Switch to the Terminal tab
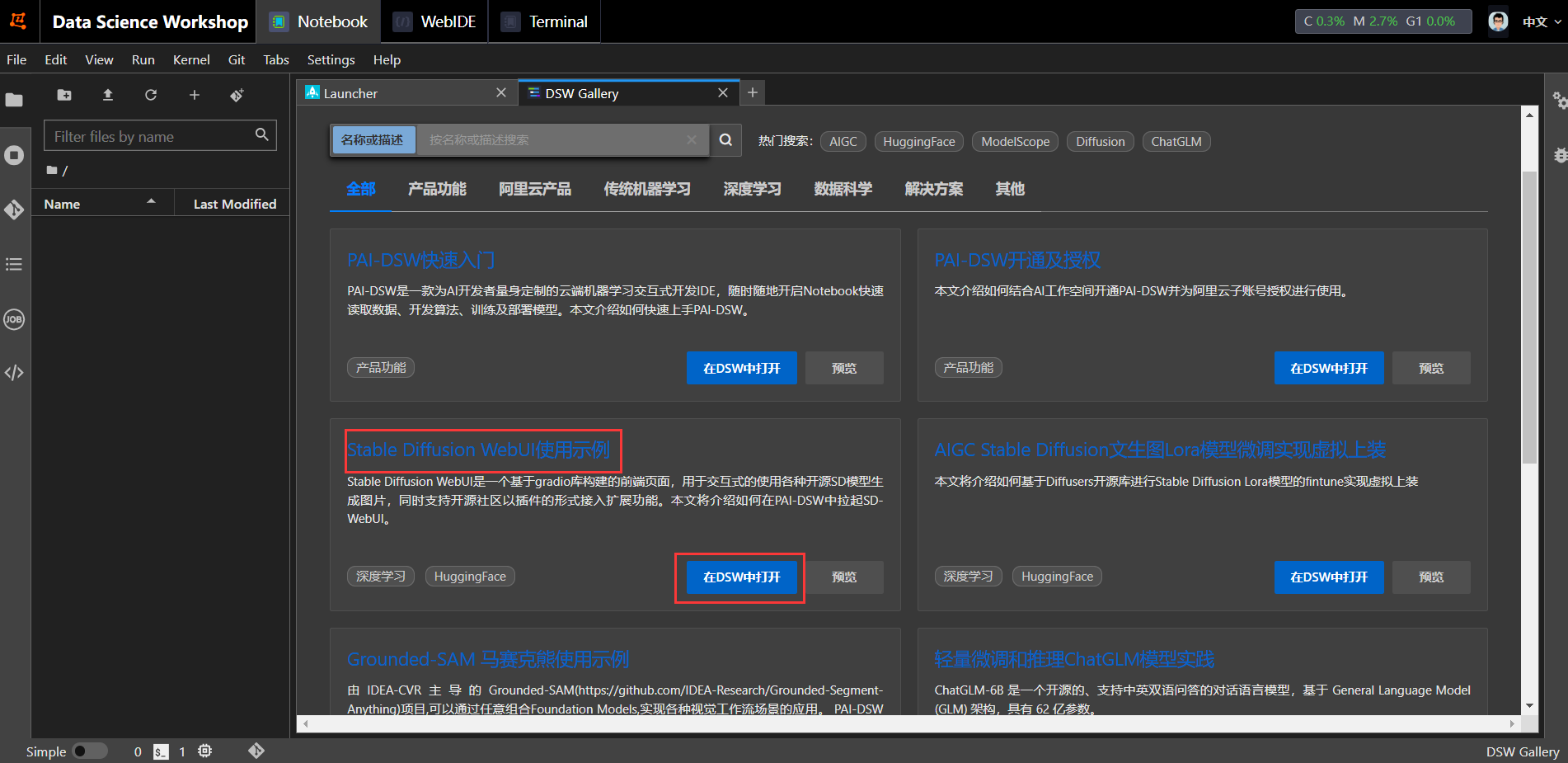This screenshot has height=763, width=1568. tap(544, 21)
